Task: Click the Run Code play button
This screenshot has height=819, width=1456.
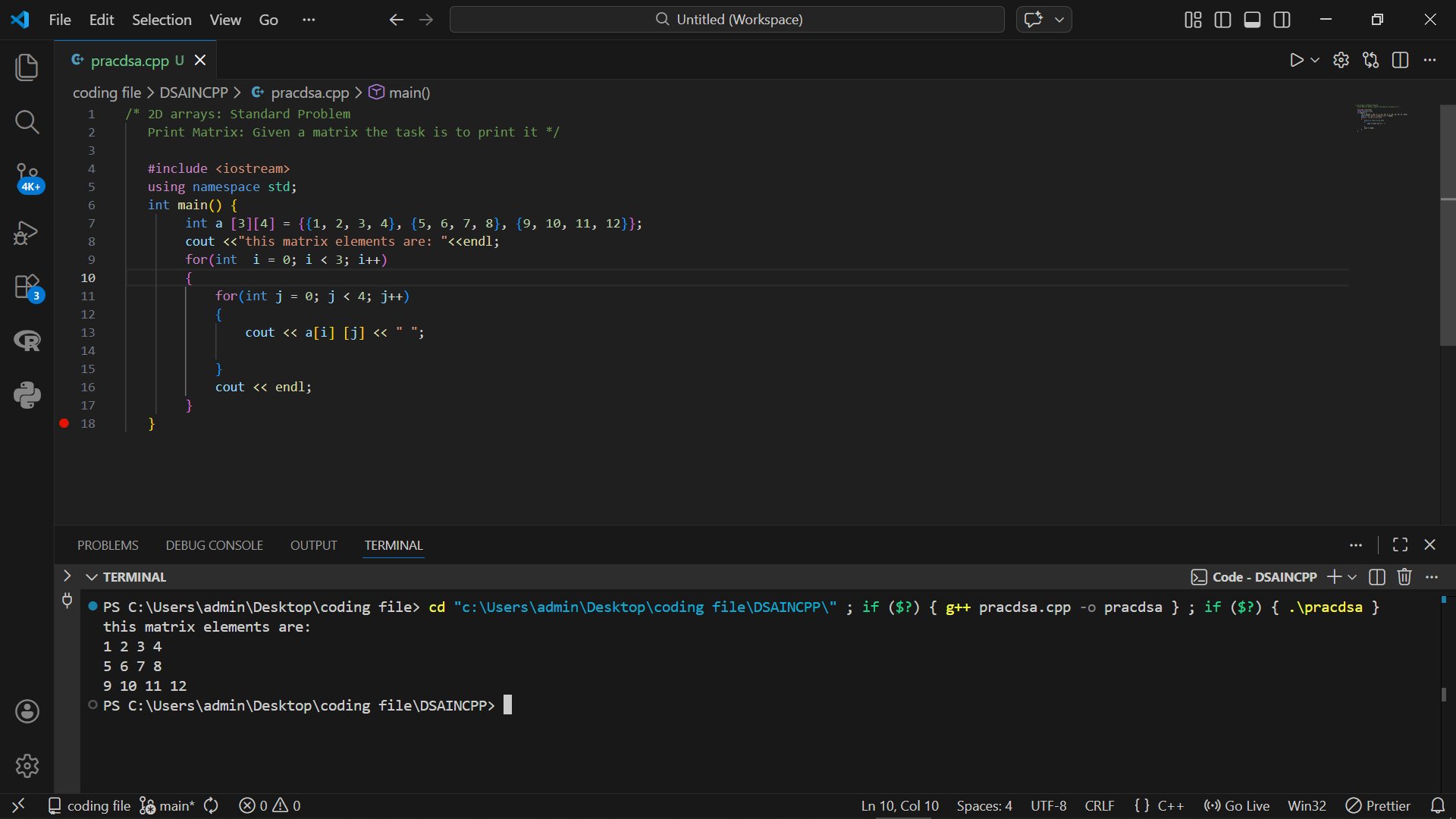Action: click(x=1296, y=61)
